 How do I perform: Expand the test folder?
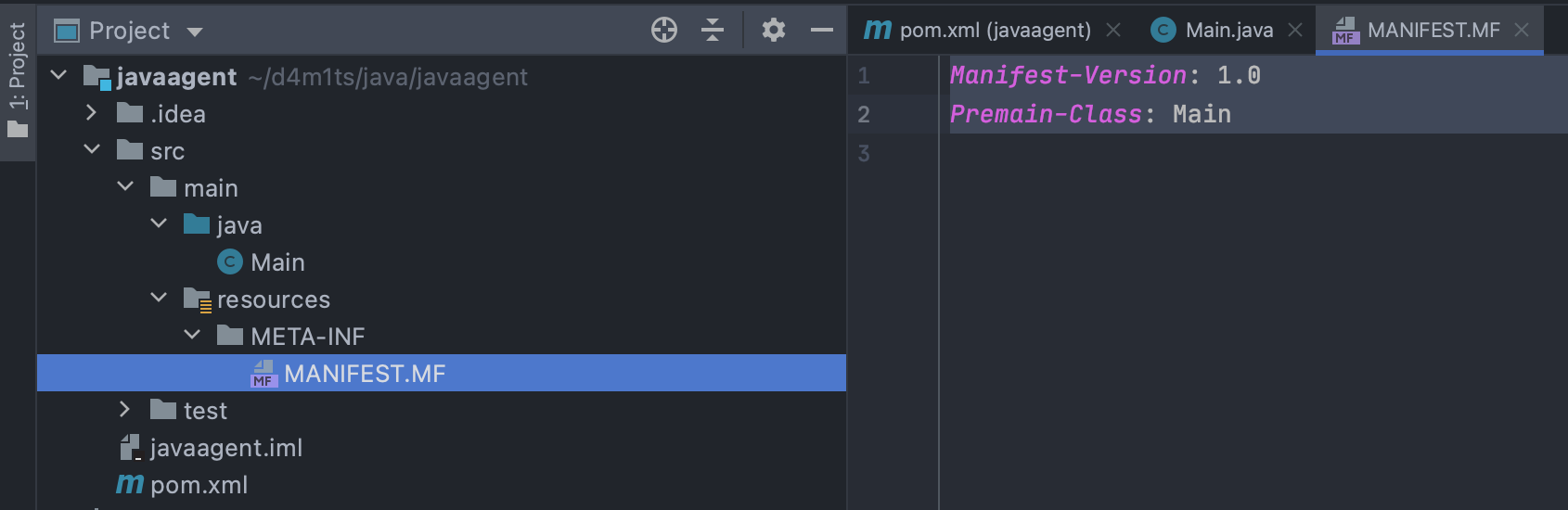click(x=125, y=410)
